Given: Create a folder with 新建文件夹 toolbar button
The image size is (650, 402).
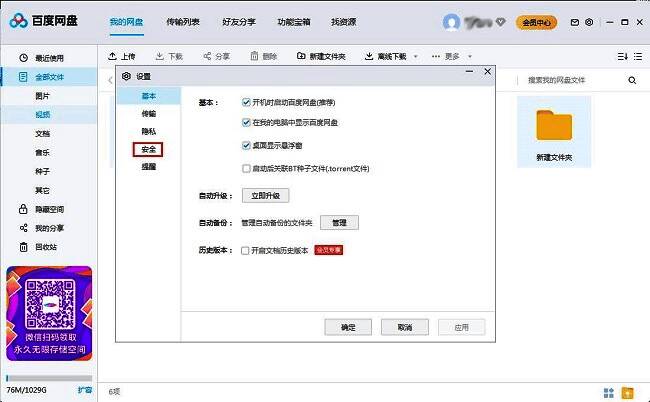Looking at the screenshot, I should (x=321, y=56).
